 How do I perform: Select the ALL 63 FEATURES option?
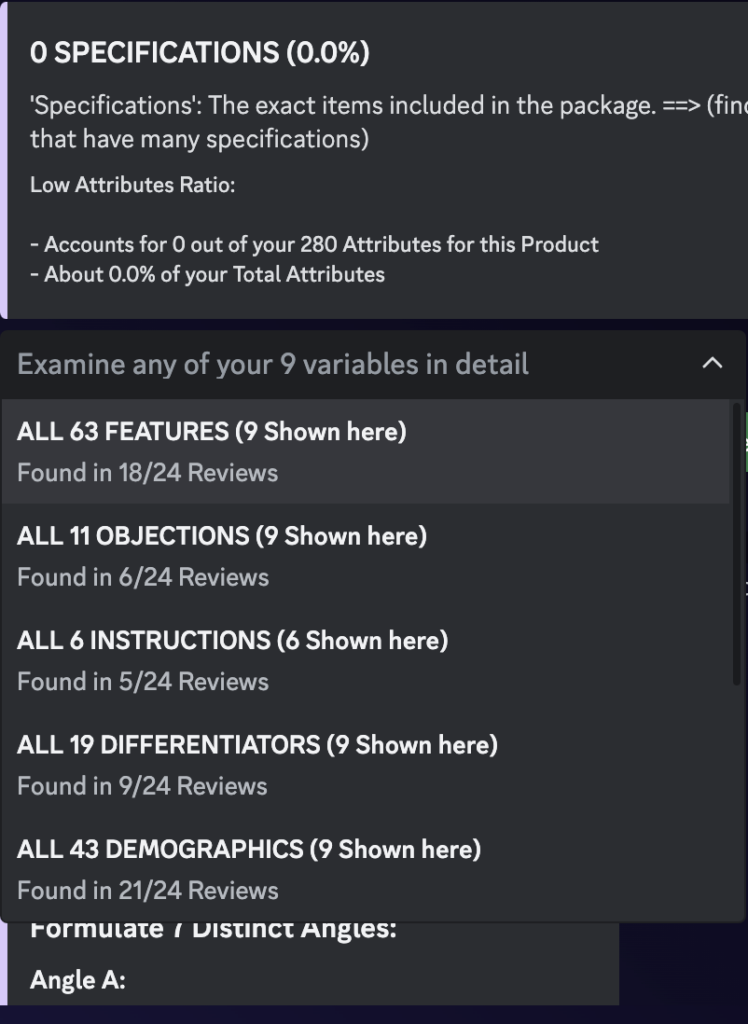tap(365, 451)
